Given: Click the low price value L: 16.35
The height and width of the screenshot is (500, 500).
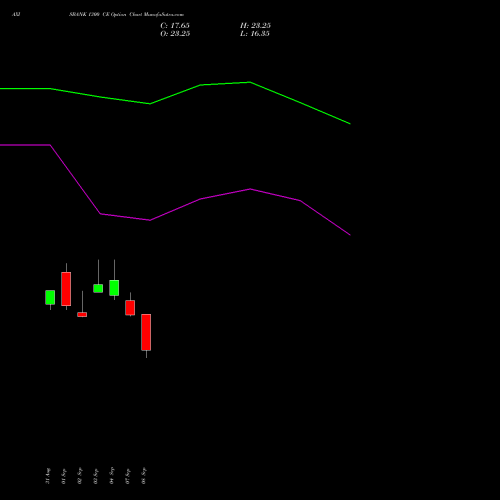Looking at the screenshot, I should point(255,34).
